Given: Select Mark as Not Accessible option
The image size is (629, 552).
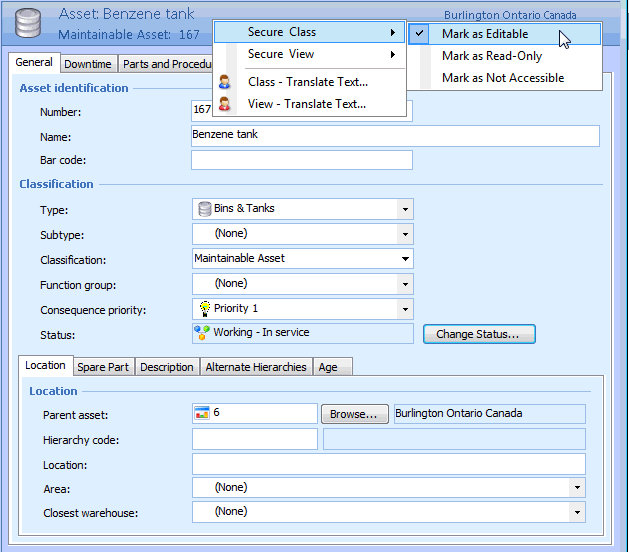Looking at the screenshot, I should [x=505, y=78].
